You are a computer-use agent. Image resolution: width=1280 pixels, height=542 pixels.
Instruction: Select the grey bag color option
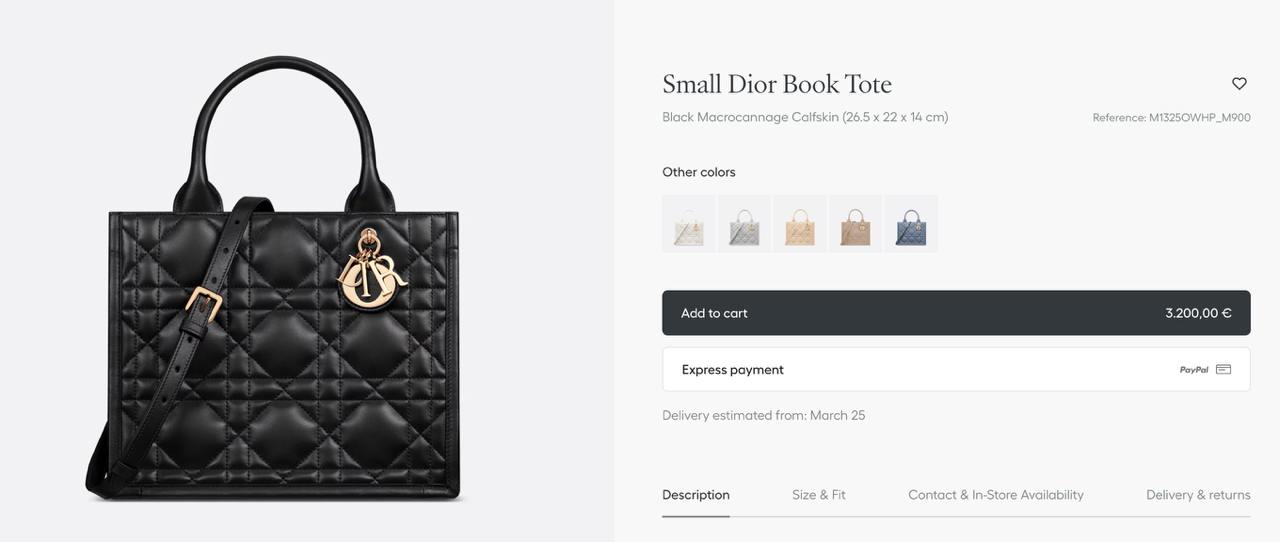coord(744,224)
